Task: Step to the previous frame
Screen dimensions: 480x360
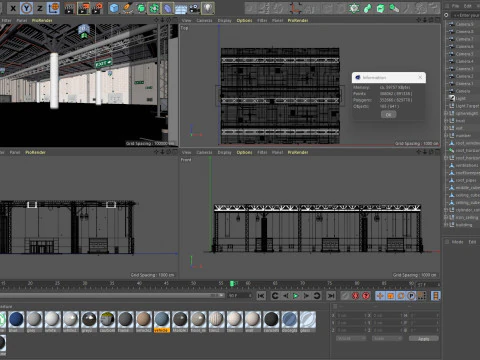Action: point(286,296)
